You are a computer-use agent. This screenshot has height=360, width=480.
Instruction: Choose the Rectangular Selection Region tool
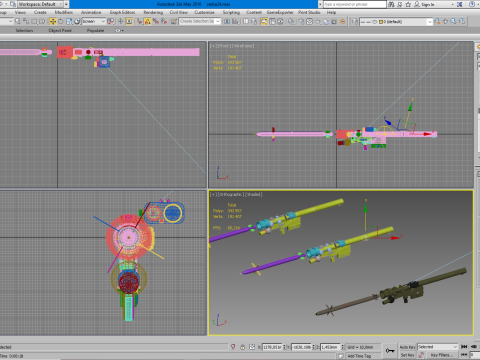[34, 21]
